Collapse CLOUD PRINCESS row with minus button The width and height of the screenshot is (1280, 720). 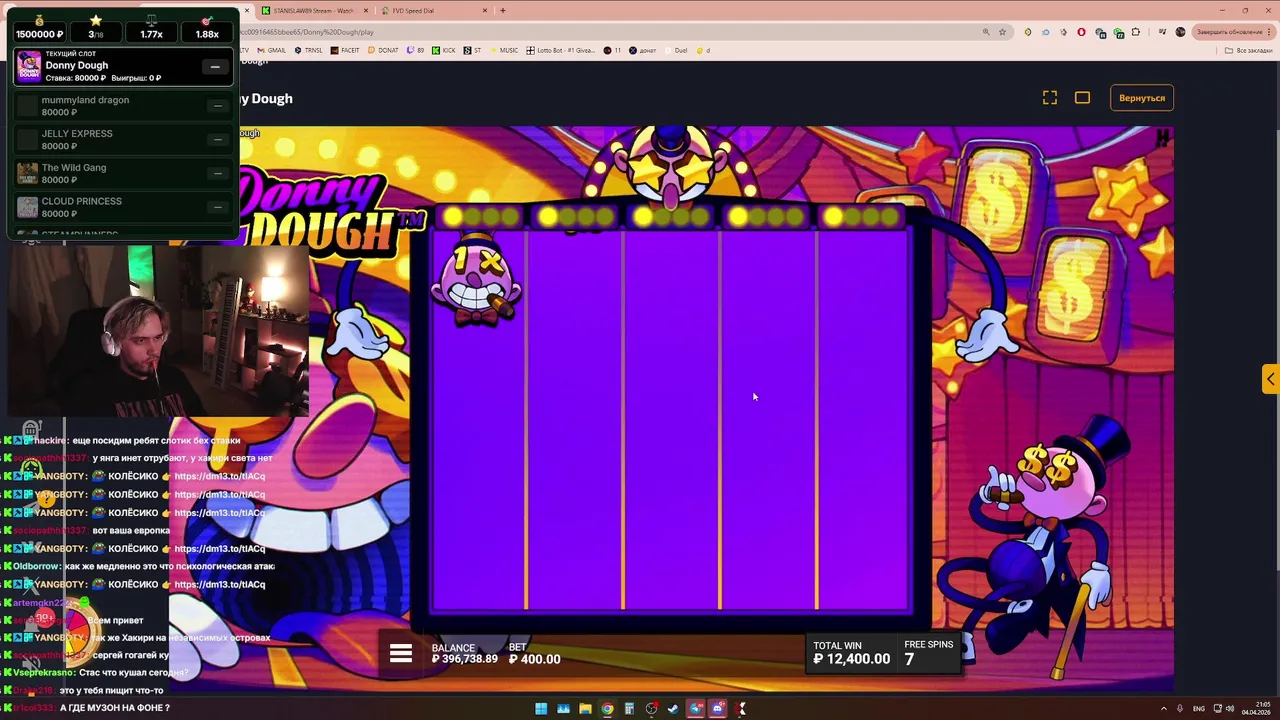coord(217,207)
